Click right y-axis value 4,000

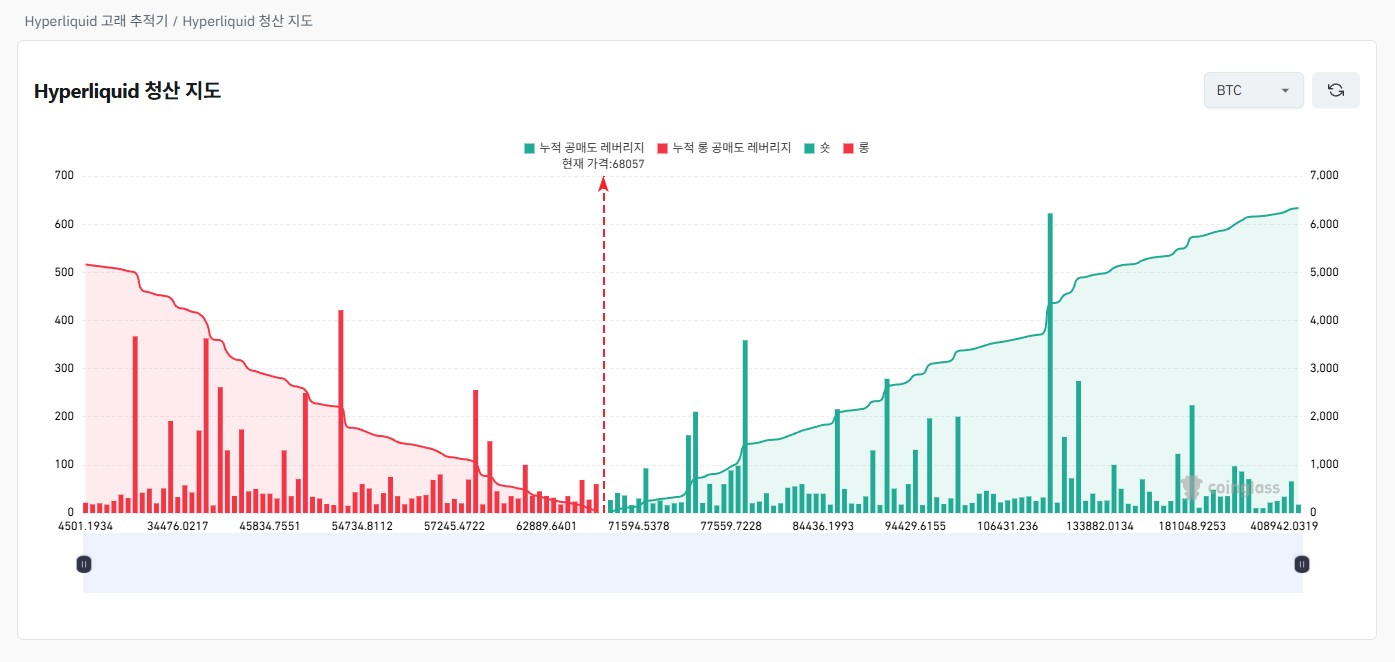coord(1324,320)
